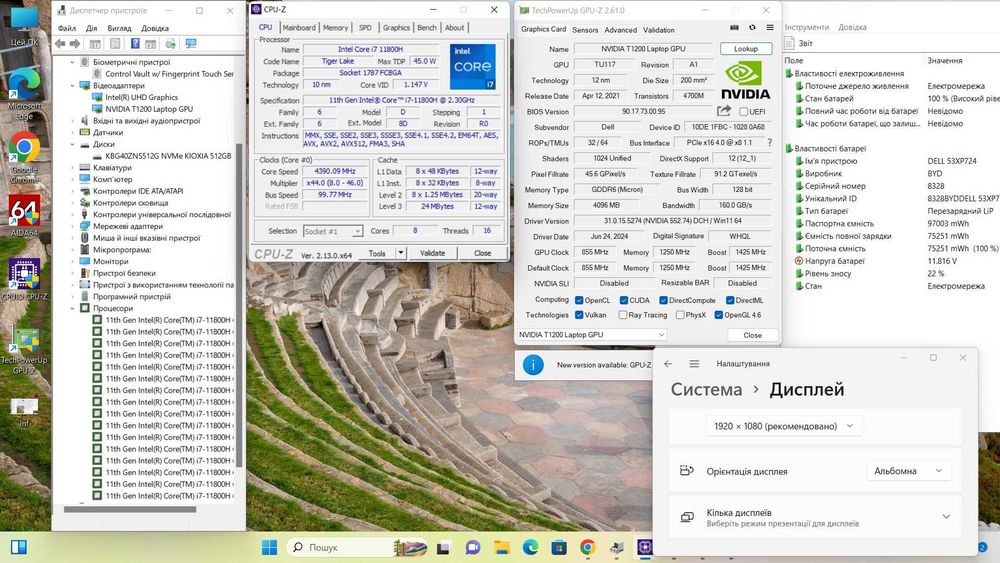
Task: Click the Device Manager horizontal scrollbar
Action: coord(129,509)
